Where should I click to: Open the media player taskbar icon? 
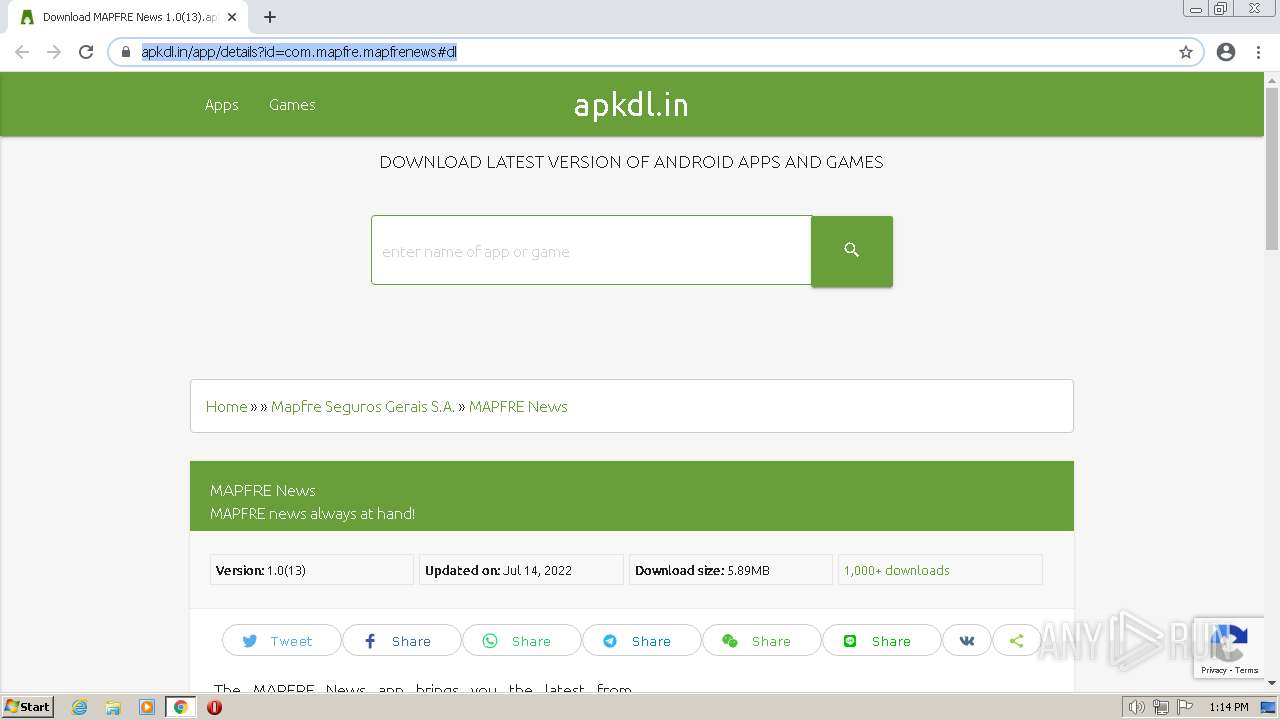(x=147, y=707)
